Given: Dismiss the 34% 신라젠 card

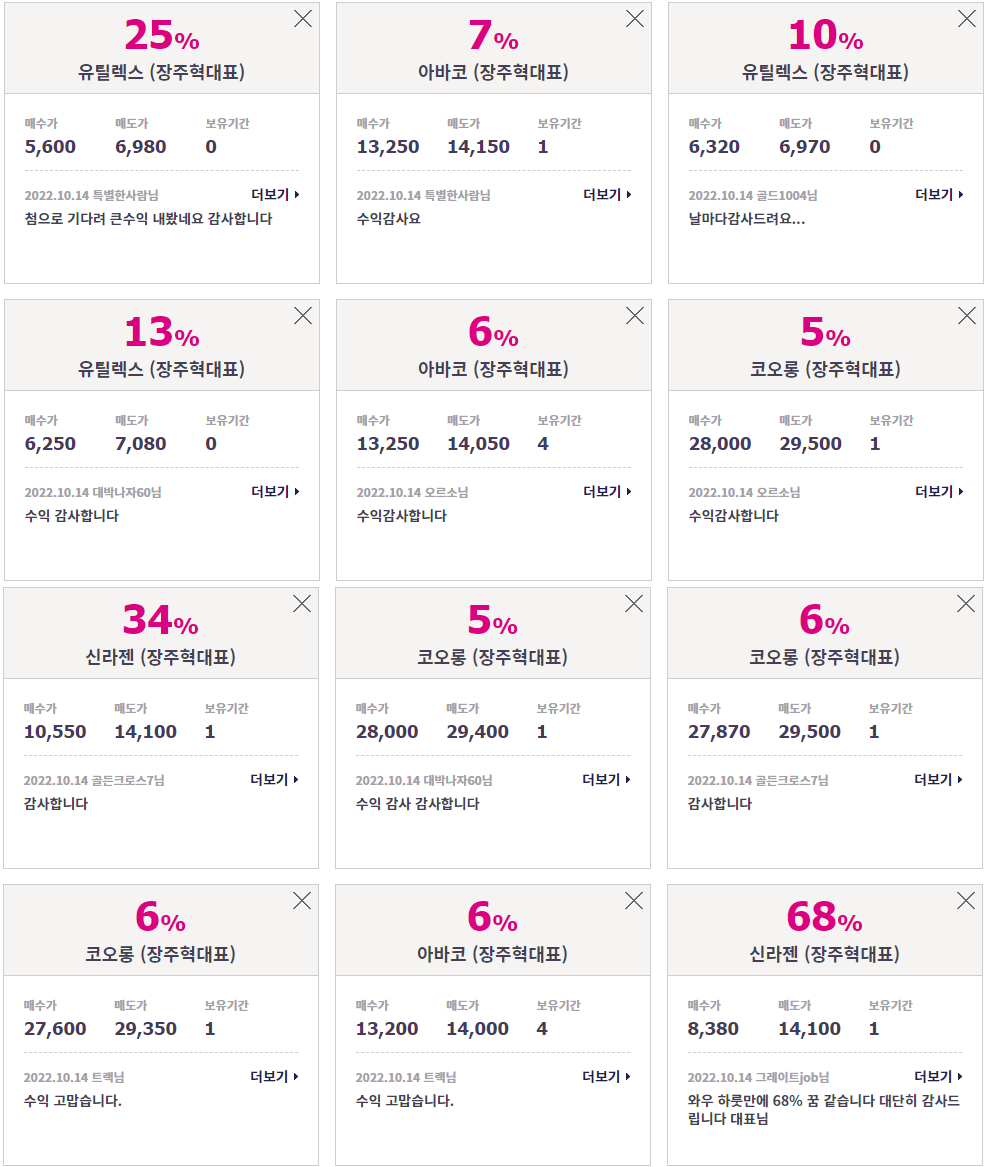Looking at the screenshot, I should 302,604.
